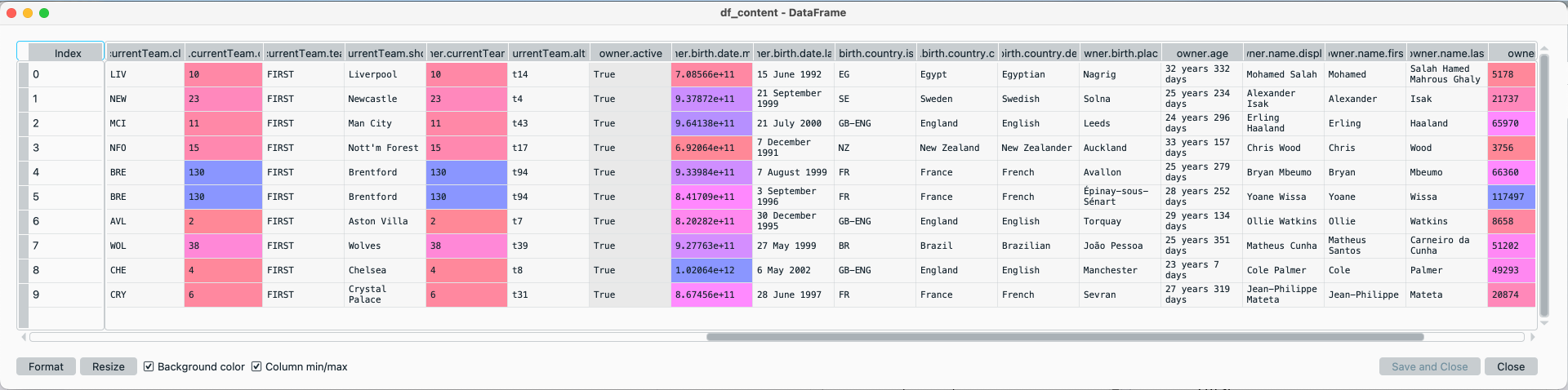Select the Liverpool cell in row 0
1568x390 pixels.
click(x=385, y=74)
